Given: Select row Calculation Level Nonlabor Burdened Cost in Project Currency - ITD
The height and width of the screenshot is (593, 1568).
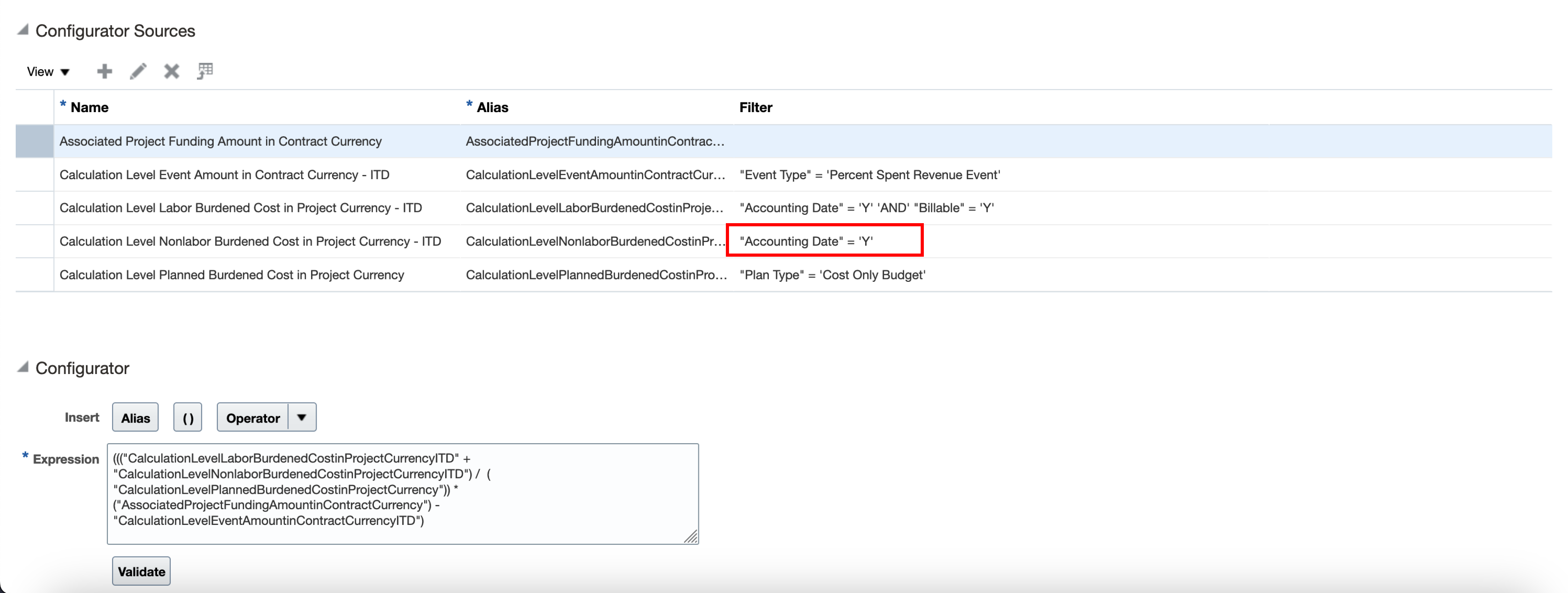Looking at the screenshot, I should pyautogui.click(x=784, y=242).
